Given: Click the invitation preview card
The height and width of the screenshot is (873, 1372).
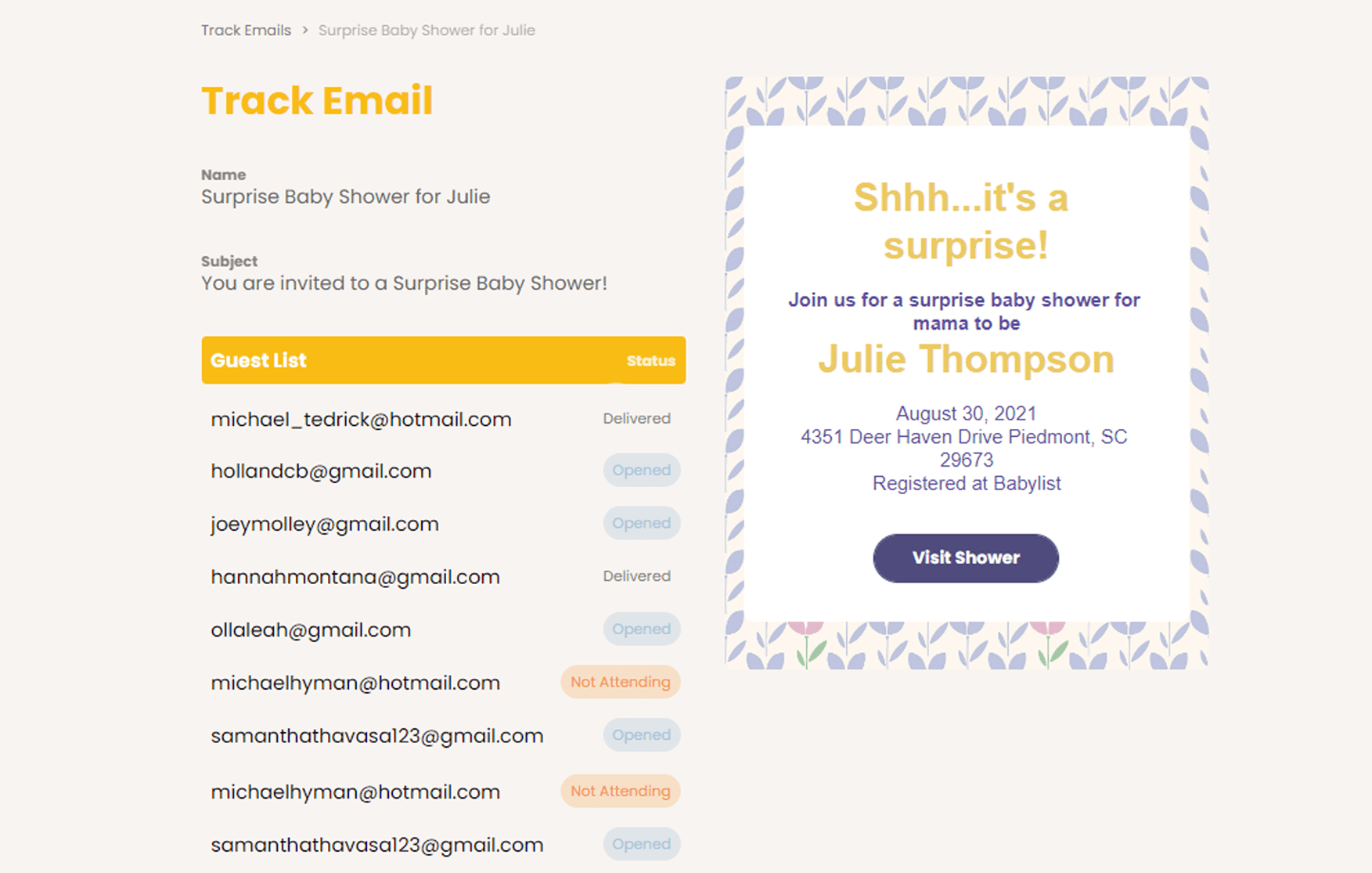Looking at the screenshot, I should click(967, 372).
